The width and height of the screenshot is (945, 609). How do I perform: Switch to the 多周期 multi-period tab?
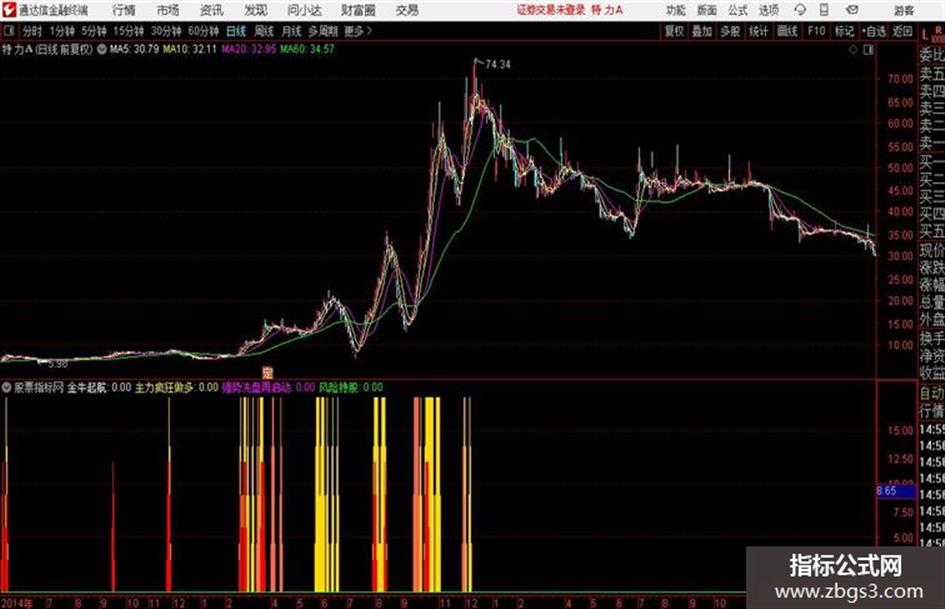click(x=323, y=31)
